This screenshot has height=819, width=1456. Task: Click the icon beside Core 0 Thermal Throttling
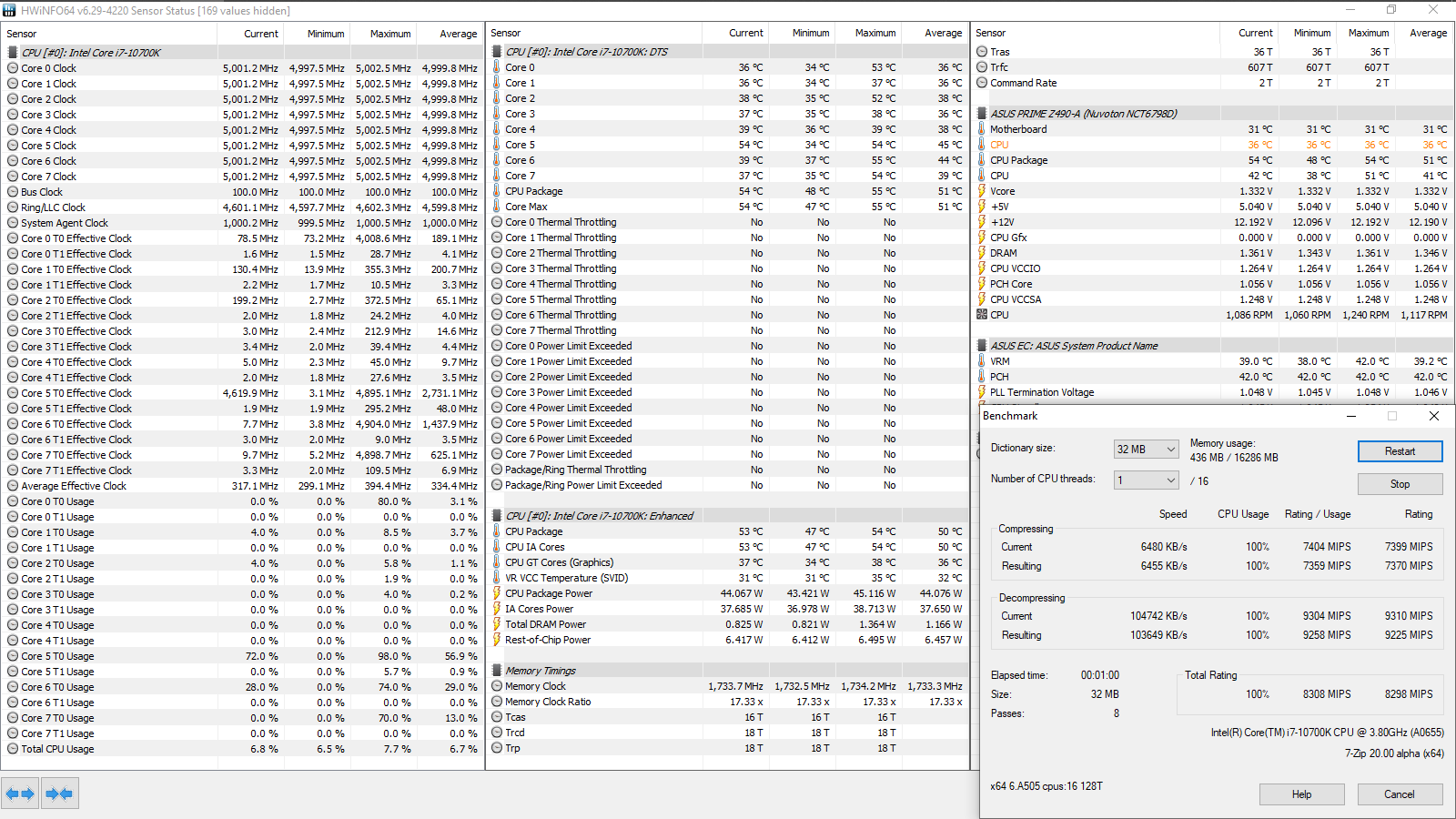(497, 222)
